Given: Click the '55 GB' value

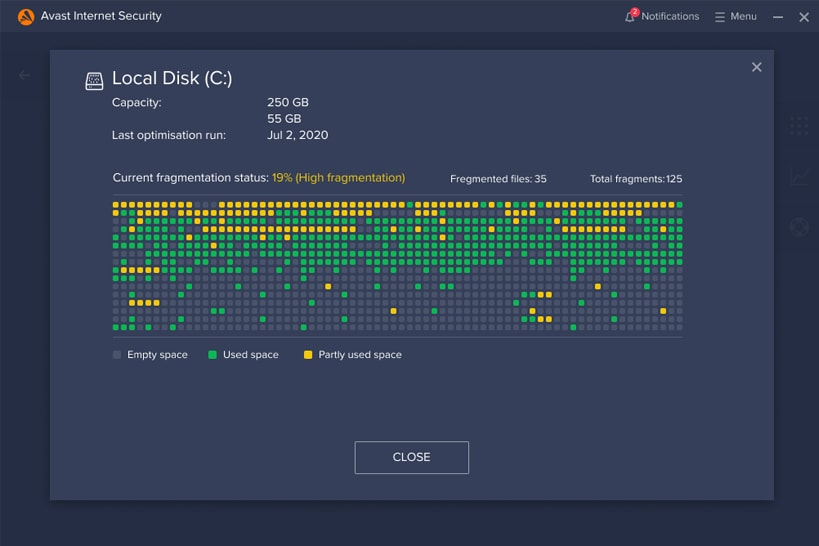Looking at the screenshot, I should coord(284,119).
